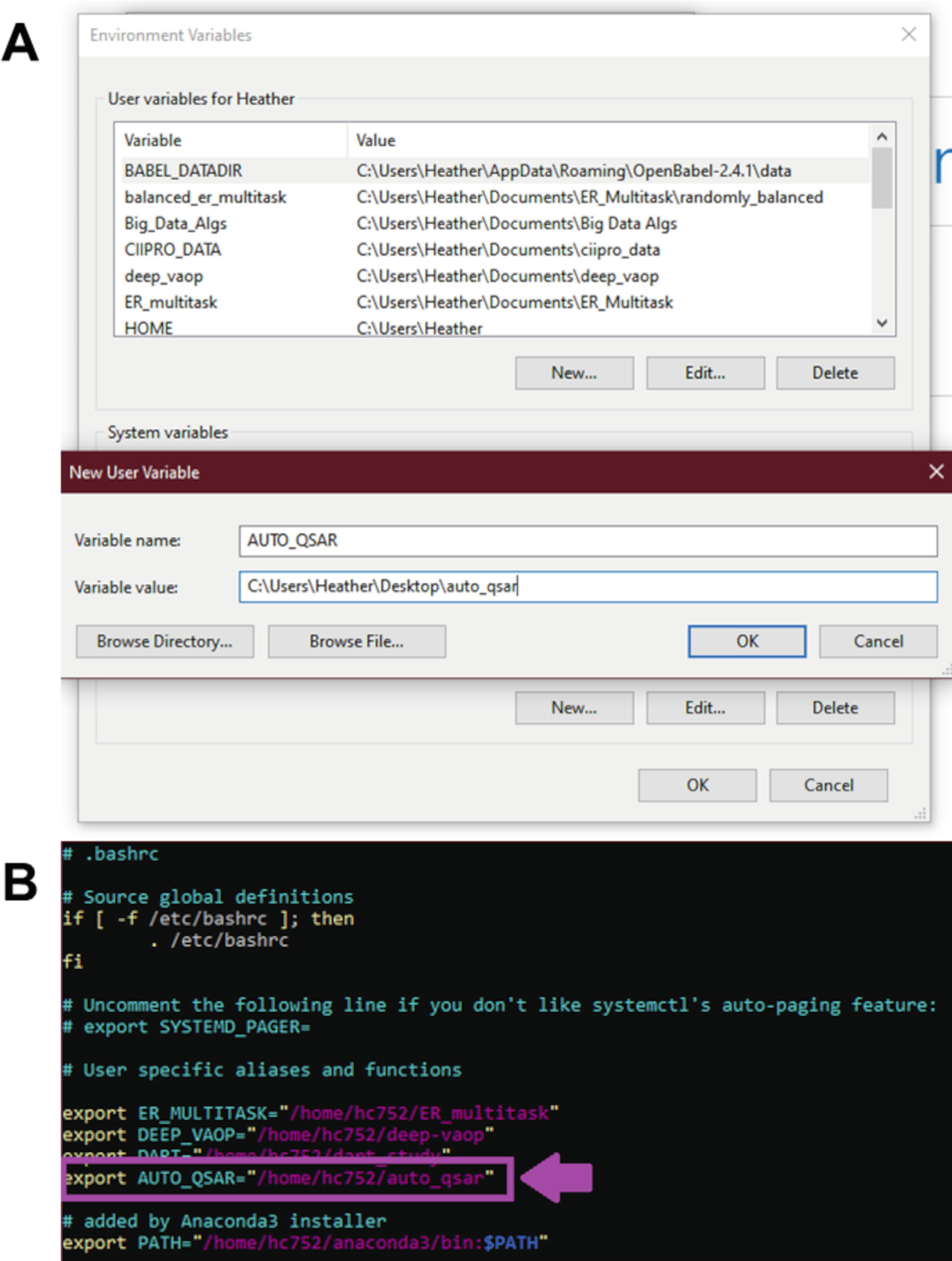This screenshot has height=1261, width=952.
Task: Click Edit under System variables
Action: (705, 707)
